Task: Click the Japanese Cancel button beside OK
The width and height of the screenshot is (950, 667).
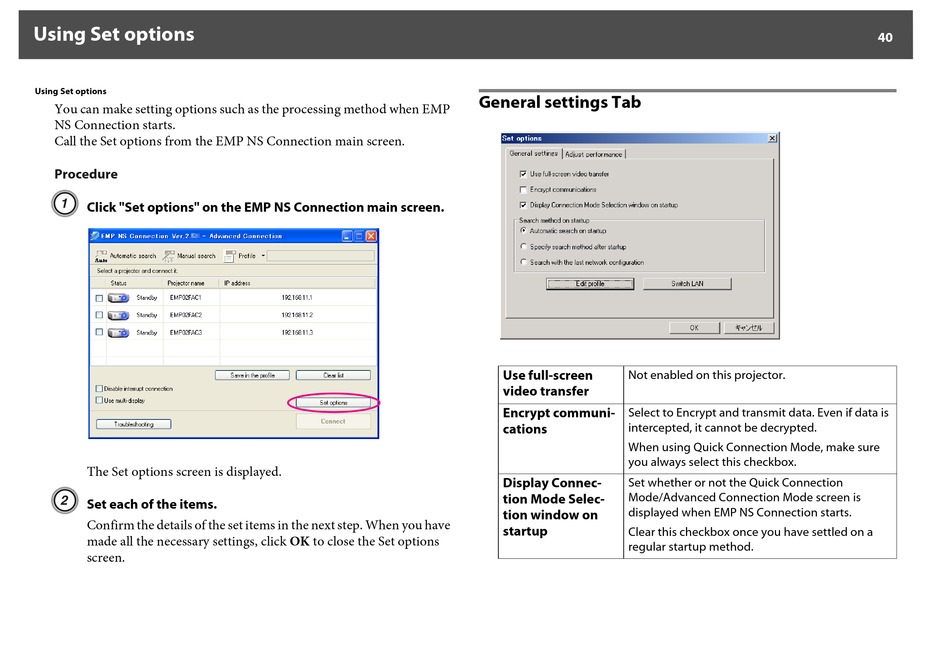Action: [x=749, y=328]
